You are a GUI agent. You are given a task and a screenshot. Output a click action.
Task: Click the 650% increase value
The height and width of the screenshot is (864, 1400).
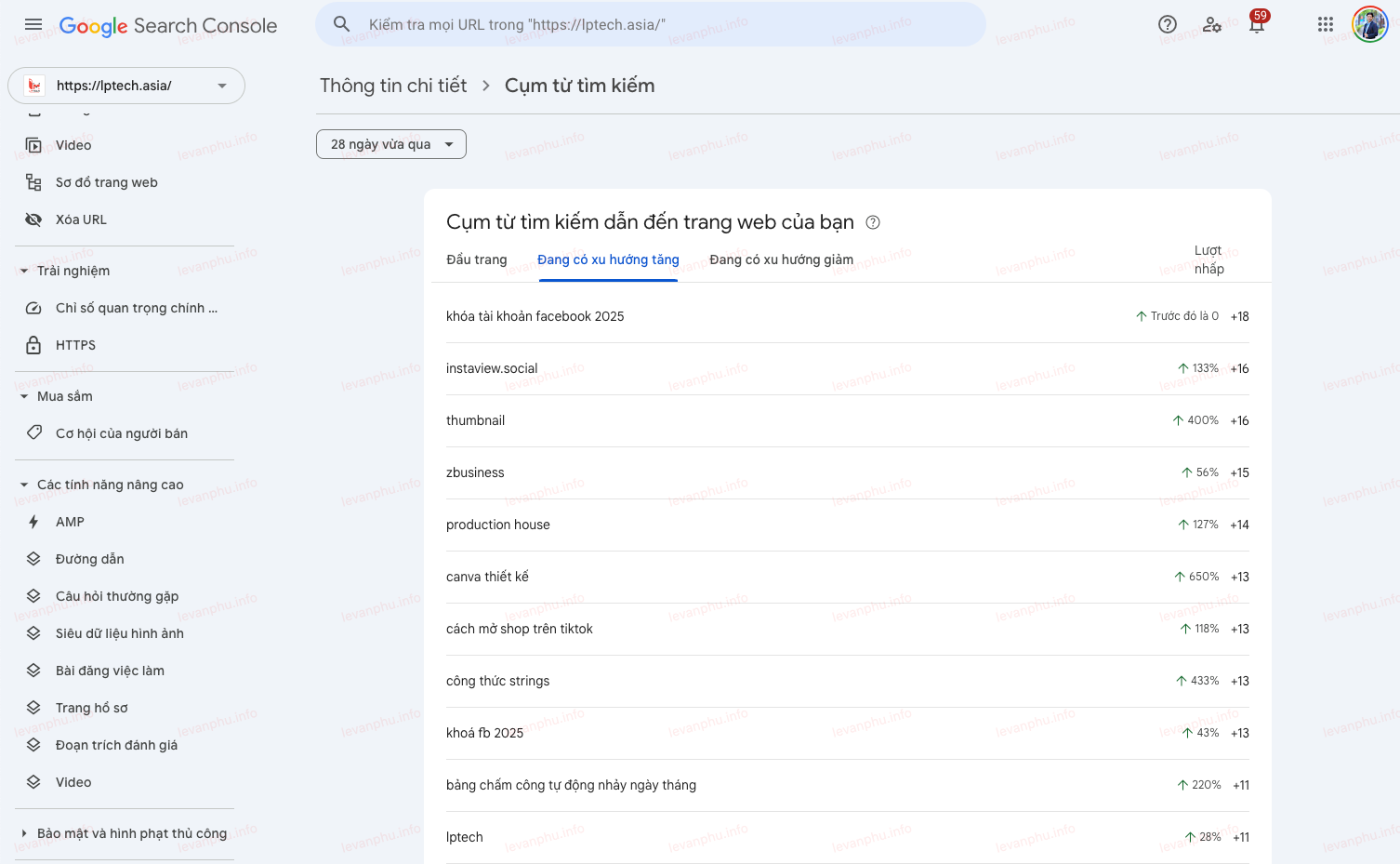pyautogui.click(x=1204, y=577)
